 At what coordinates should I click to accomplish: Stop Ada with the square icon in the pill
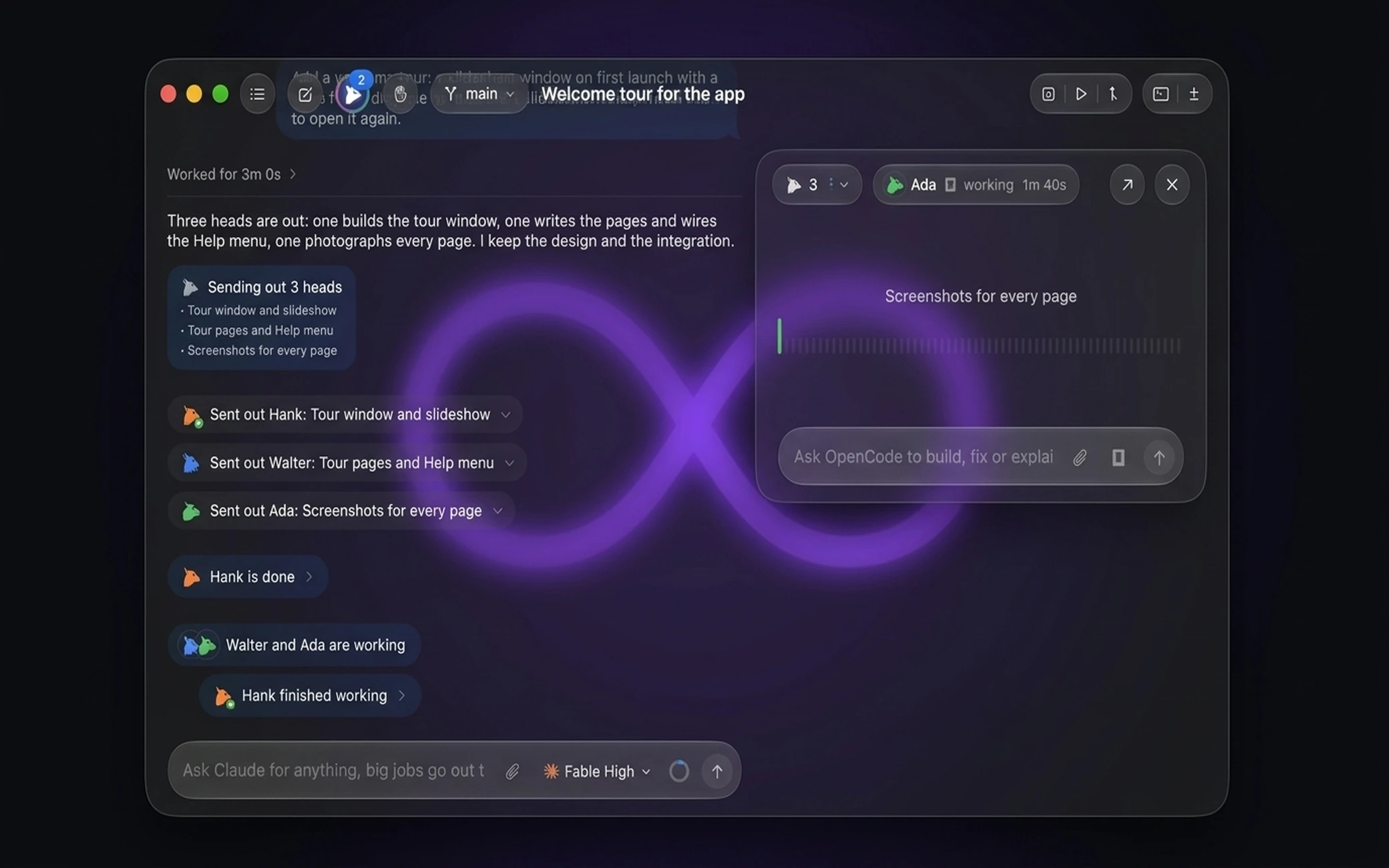click(950, 185)
